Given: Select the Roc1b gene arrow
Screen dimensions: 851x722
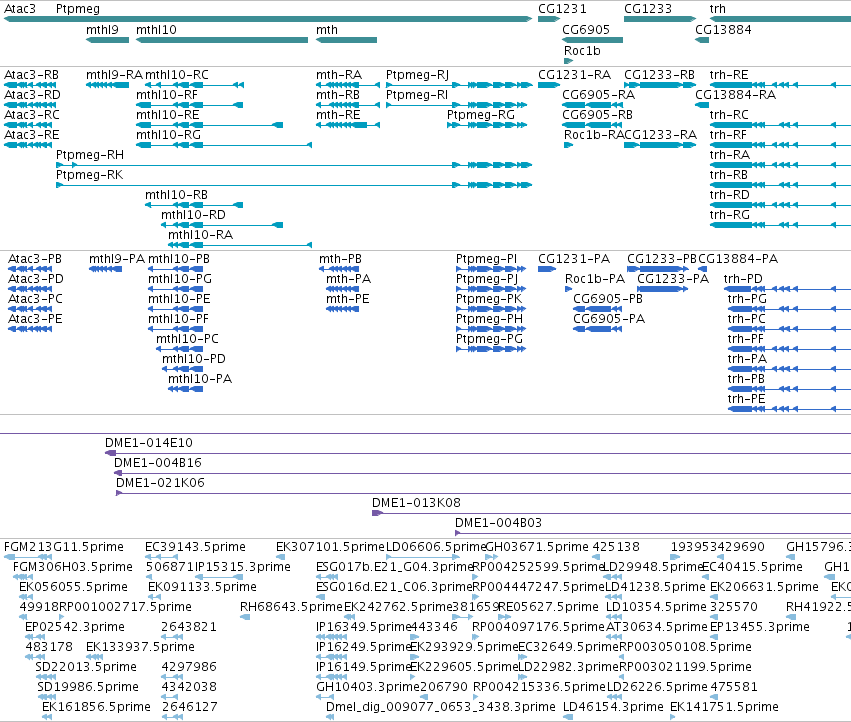Looking at the screenshot, I should (x=568, y=61).
